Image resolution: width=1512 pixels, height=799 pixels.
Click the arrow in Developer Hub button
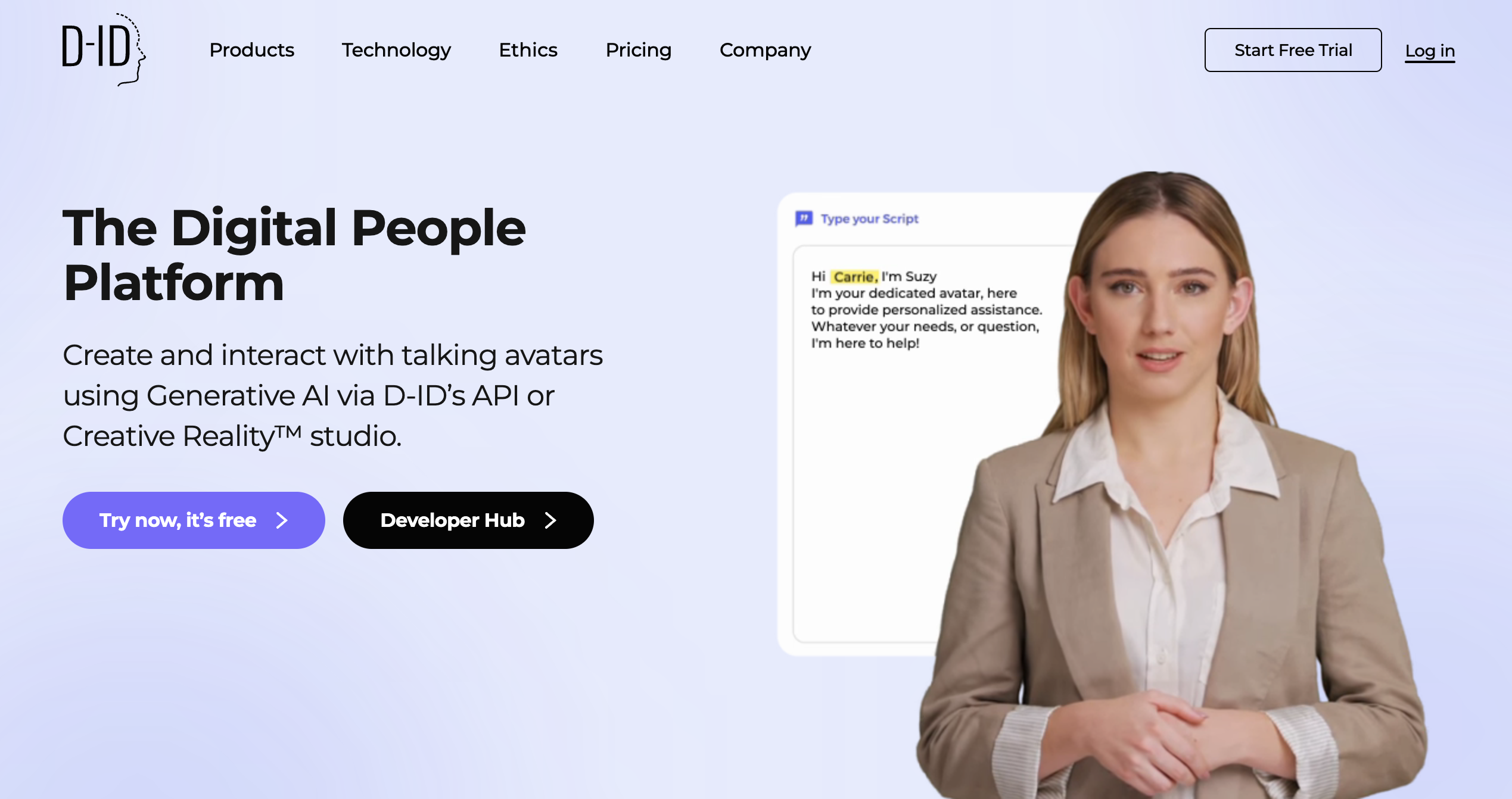pos(550,520)
